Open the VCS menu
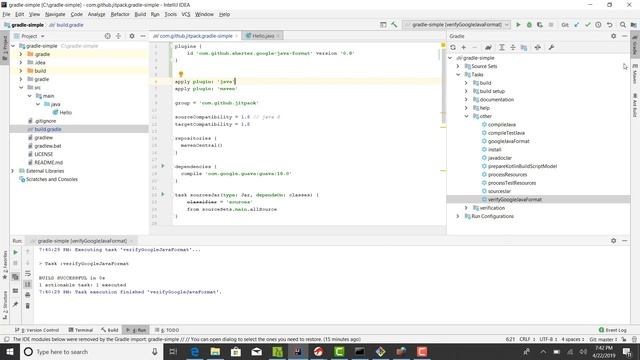This screenshot has width=640, height=360. point(186,14)
